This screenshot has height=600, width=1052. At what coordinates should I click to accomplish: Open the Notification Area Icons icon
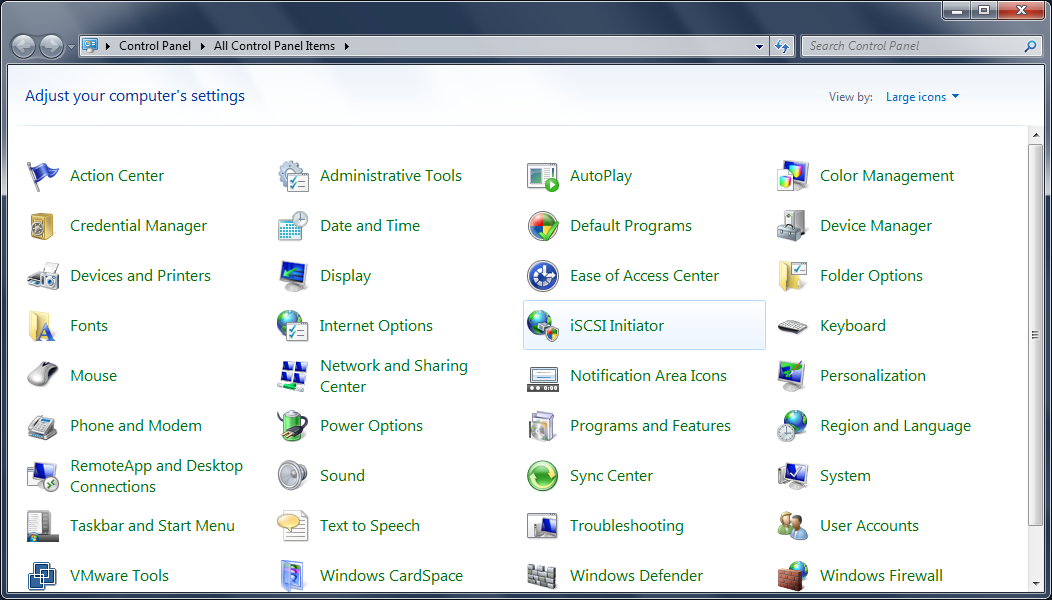(x=543, y=379)
